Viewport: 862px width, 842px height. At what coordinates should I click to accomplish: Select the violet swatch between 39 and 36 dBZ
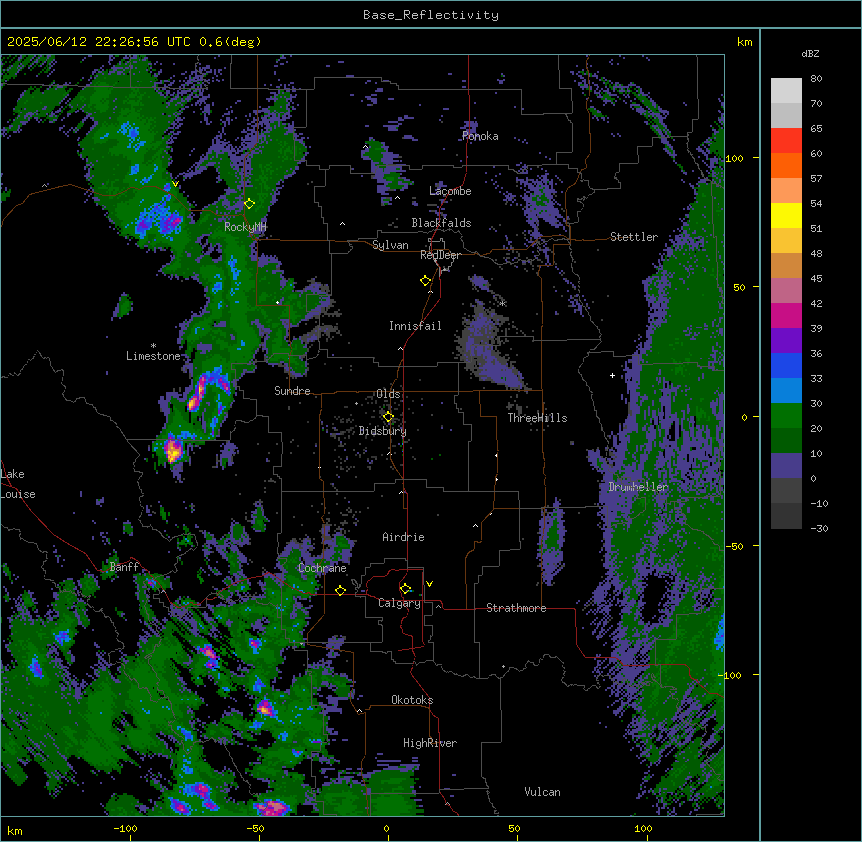click(786, 341)
